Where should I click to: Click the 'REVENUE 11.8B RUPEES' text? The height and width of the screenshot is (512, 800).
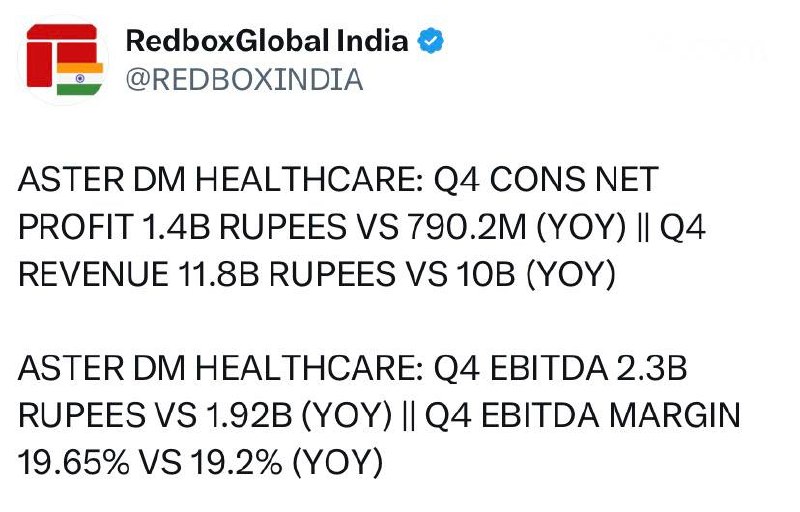(207, 274)
